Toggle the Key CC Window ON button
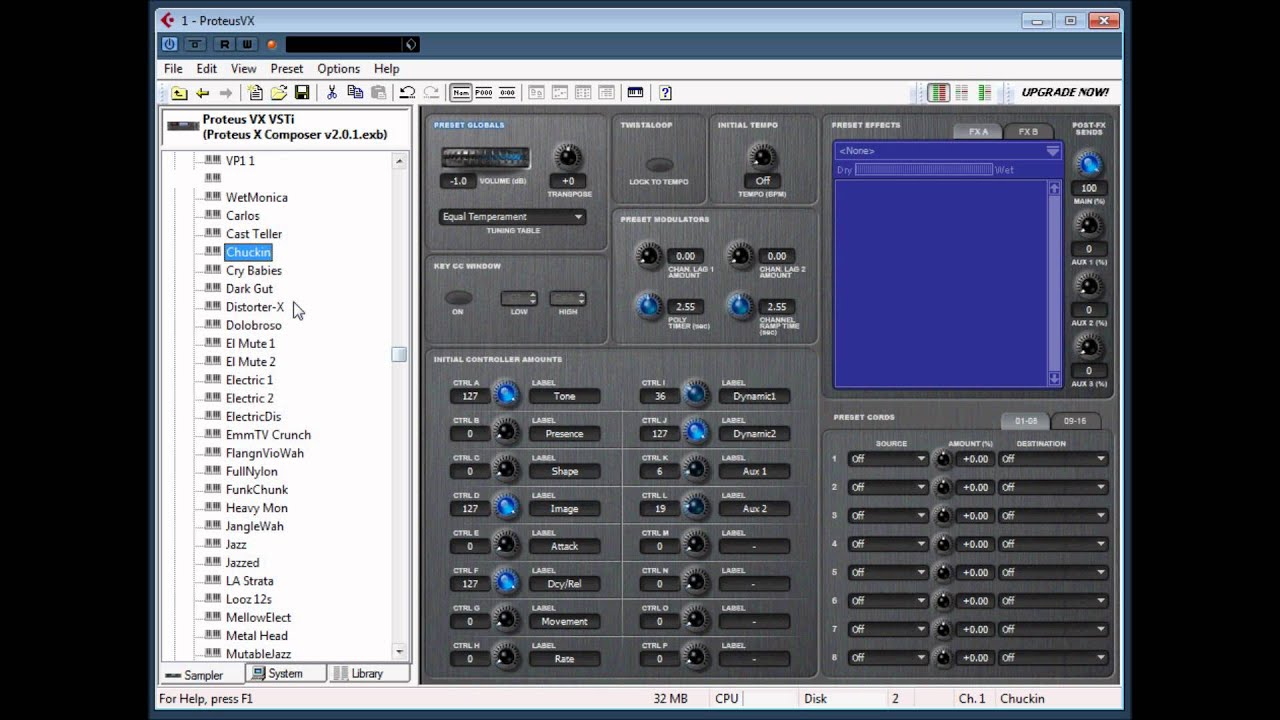This screenshot has width=1280, height=720. pyautogui.click(x=458, y=297)
